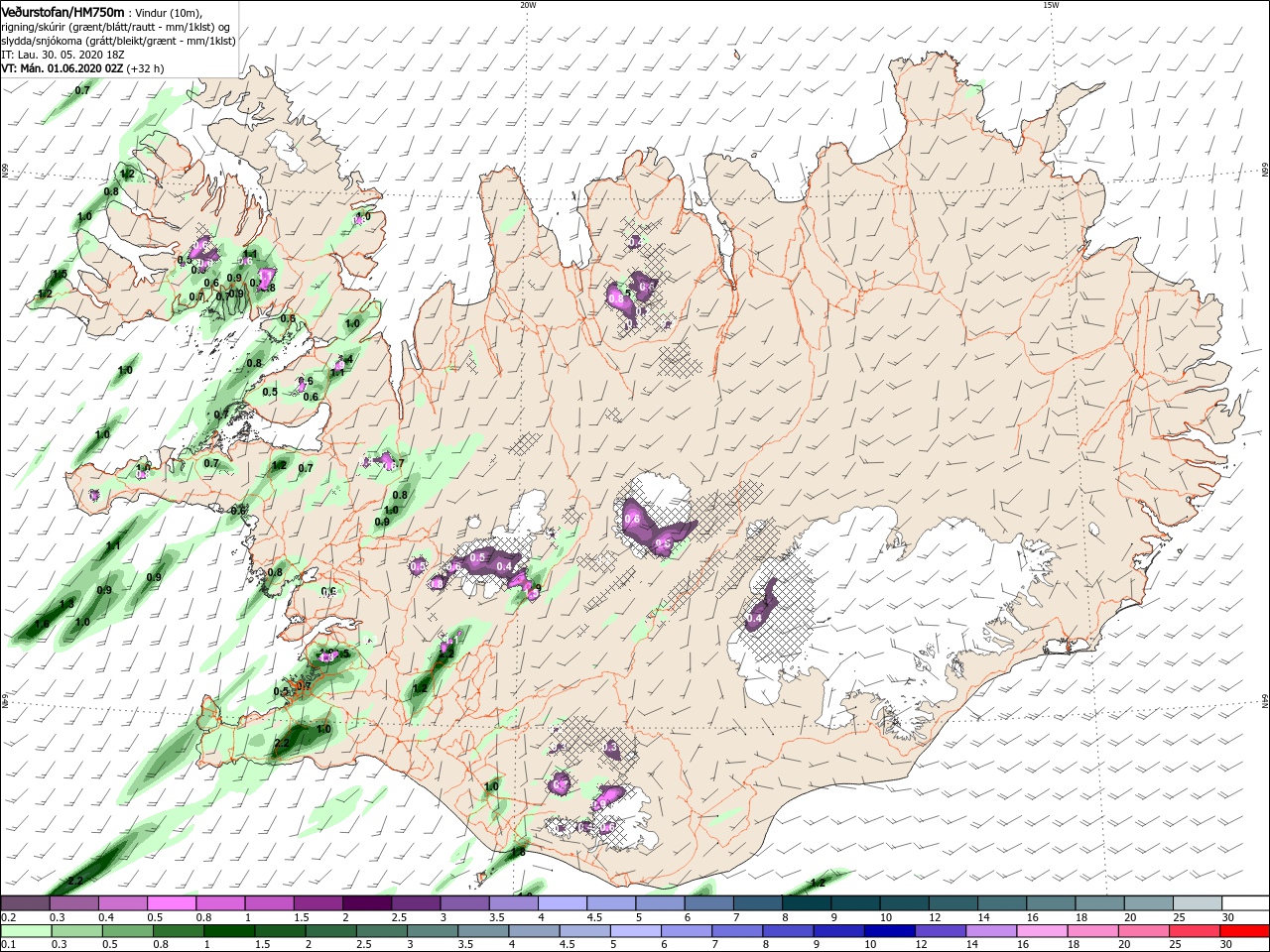Select the pale grey upper swatch at 25
This screenshot has width=1270, height=952.
[x=1196, y=903]
